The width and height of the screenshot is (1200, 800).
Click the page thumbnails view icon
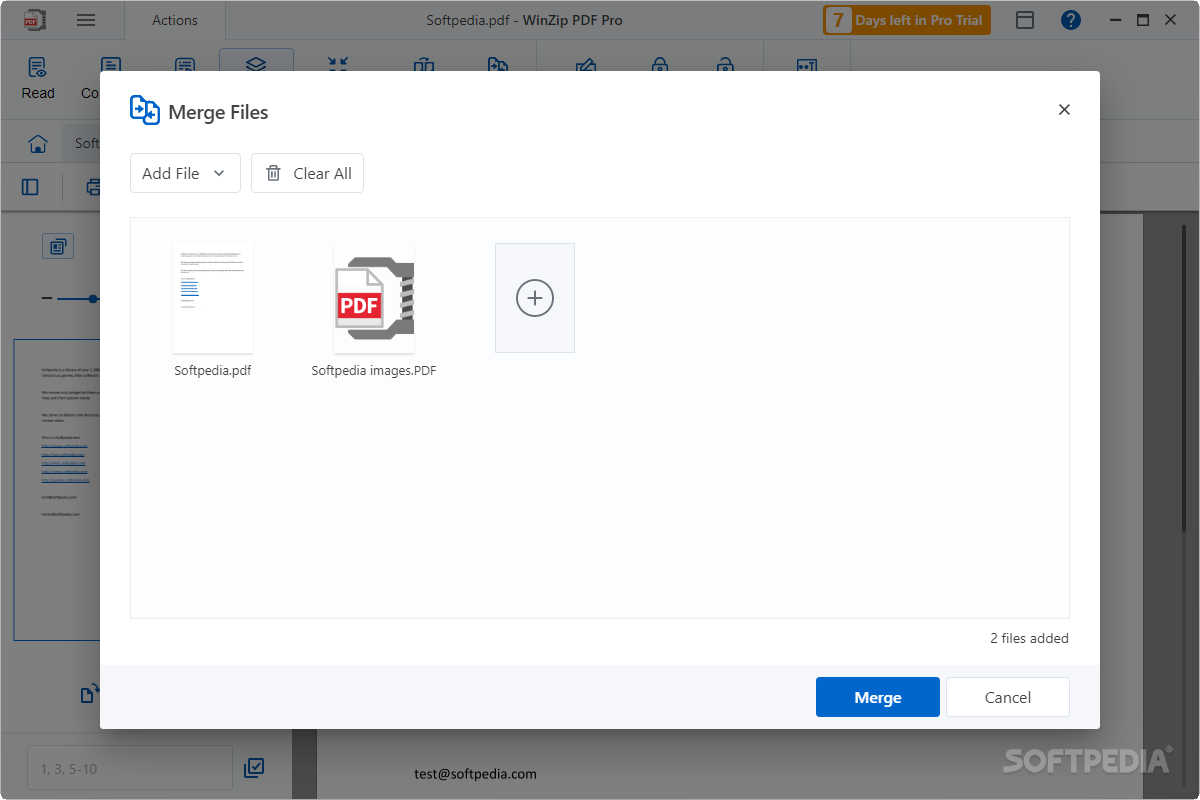pyautogui.click(x=58, y=246)
